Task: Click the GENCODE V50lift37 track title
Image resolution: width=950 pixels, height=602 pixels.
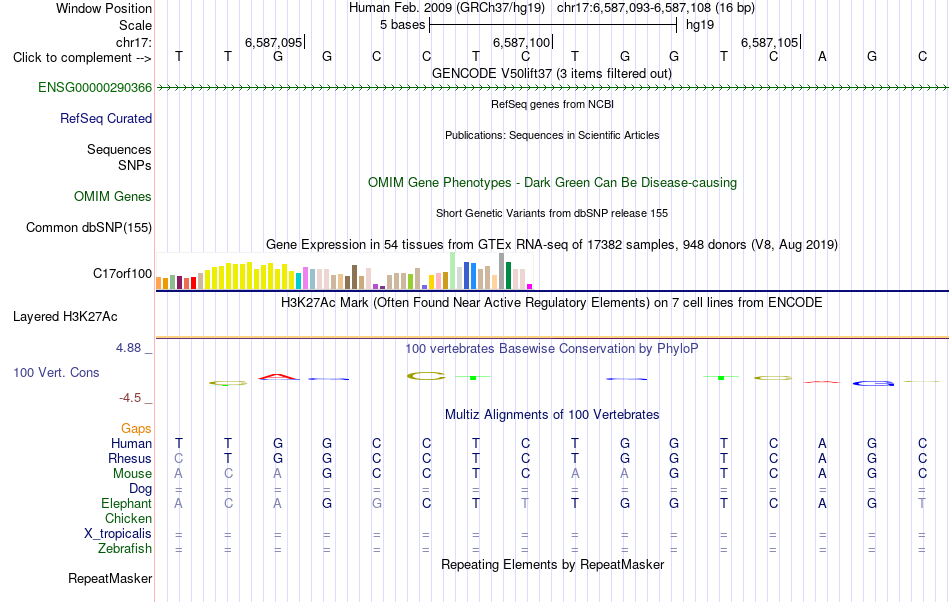Action: [552, 74]
